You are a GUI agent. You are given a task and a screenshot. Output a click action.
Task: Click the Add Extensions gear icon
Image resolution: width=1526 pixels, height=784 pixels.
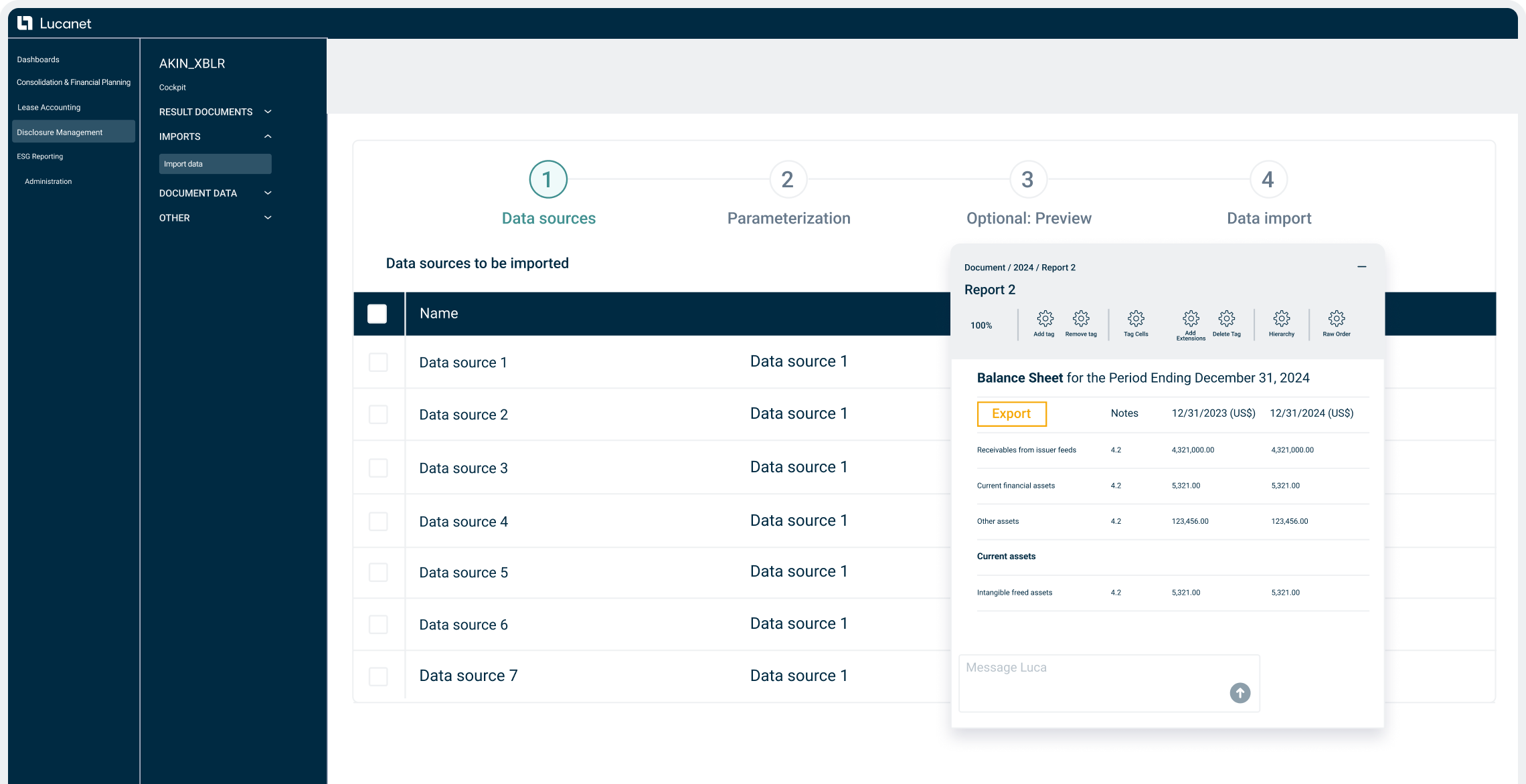click(1191, 318)
